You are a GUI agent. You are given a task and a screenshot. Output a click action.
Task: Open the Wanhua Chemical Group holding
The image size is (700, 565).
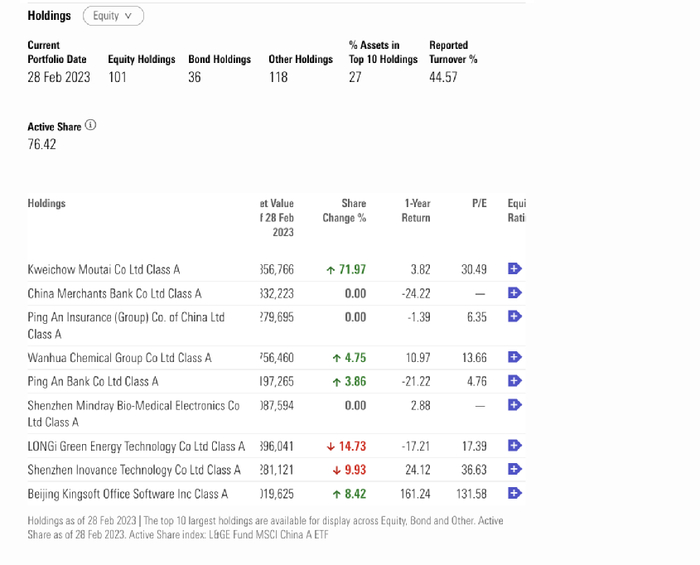(119, 358)
